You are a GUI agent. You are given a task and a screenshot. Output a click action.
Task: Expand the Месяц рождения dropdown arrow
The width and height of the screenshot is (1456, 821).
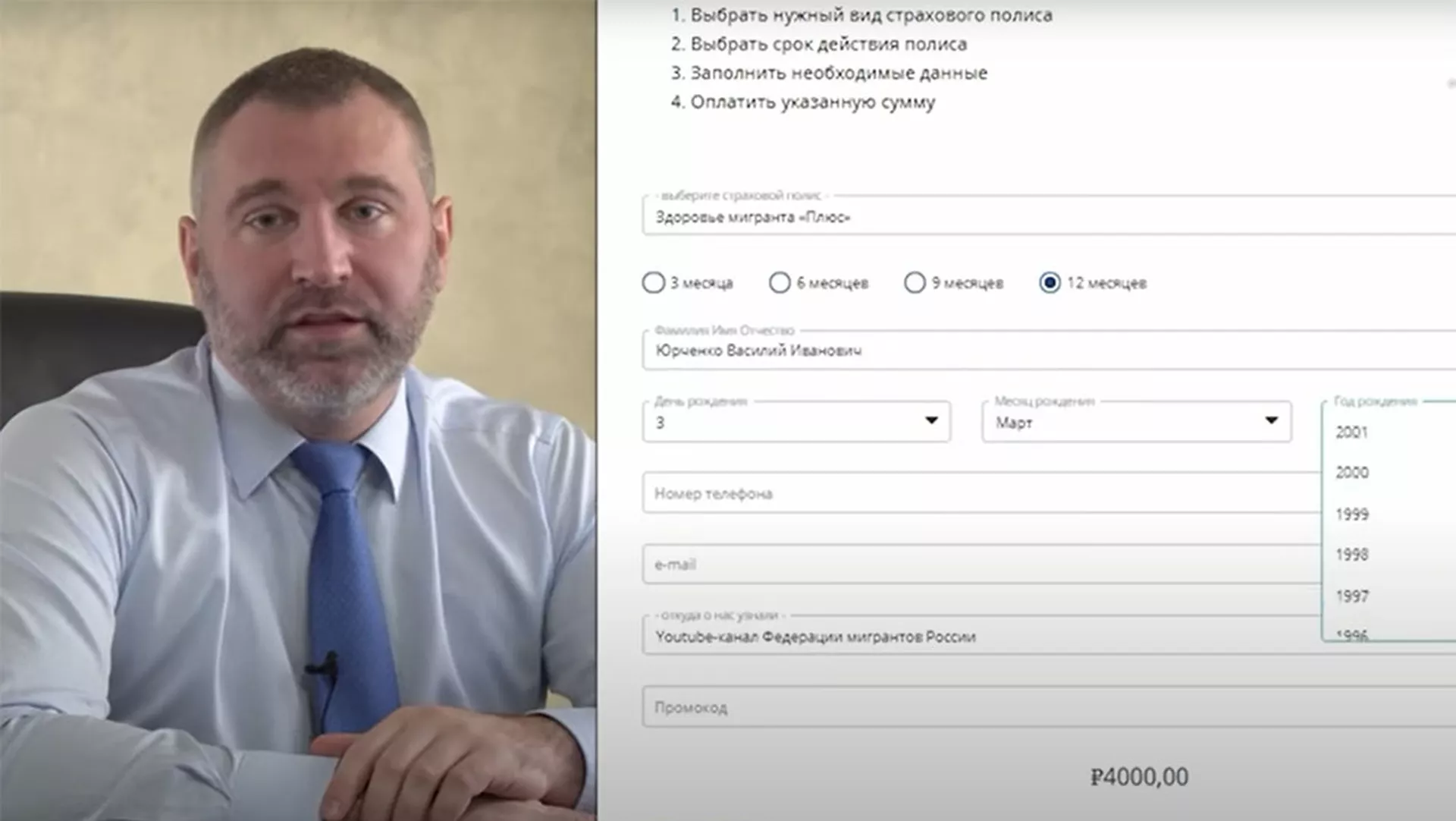point(1272,420)
